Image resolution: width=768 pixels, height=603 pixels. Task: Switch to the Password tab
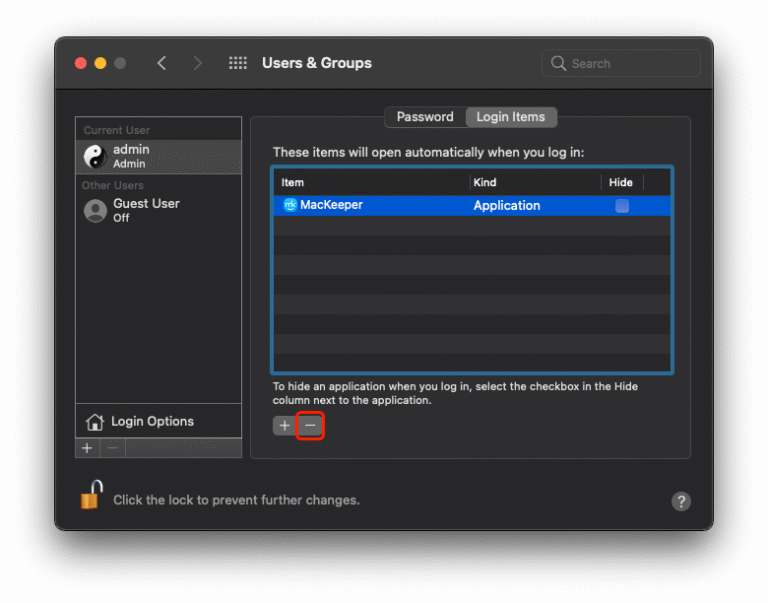pyautogui.click(x=425, y=117)
